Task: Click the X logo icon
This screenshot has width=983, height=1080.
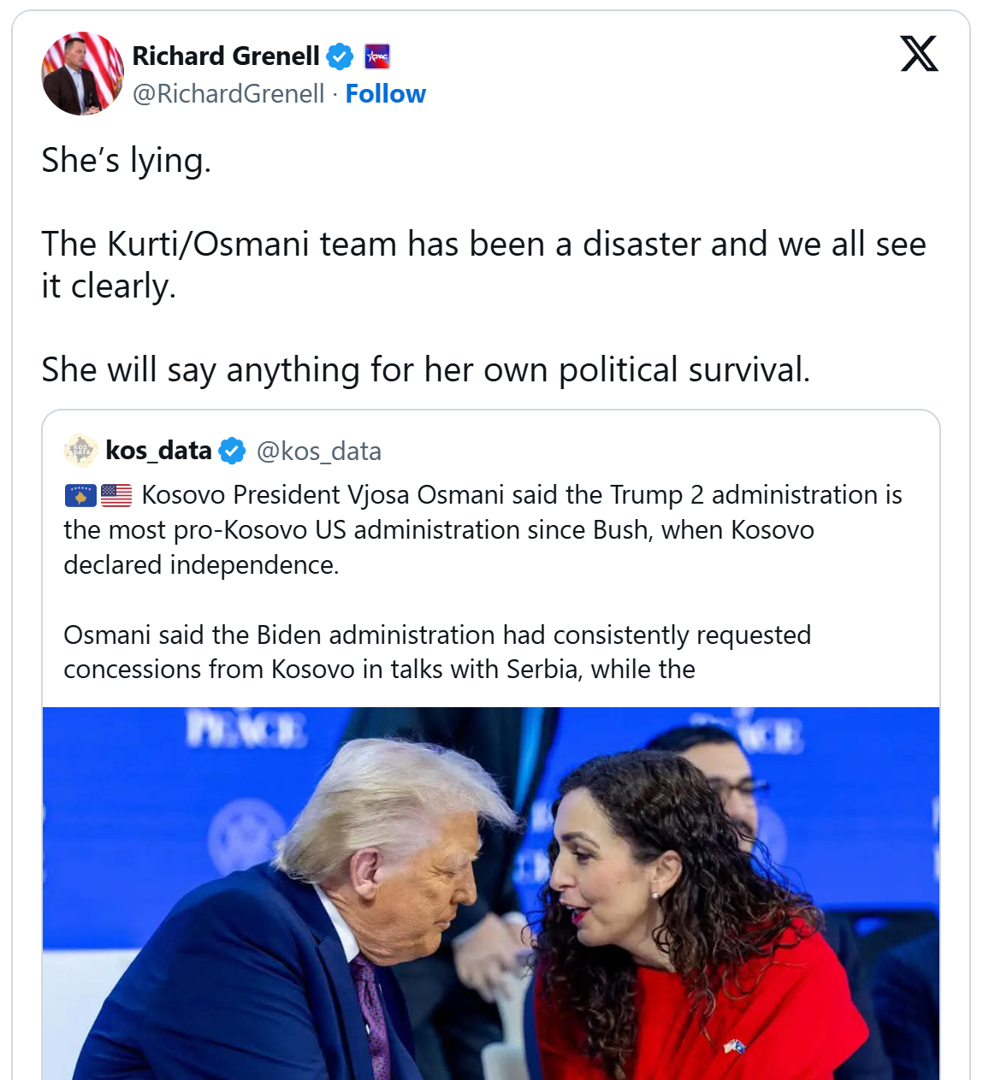Action: 919,53
